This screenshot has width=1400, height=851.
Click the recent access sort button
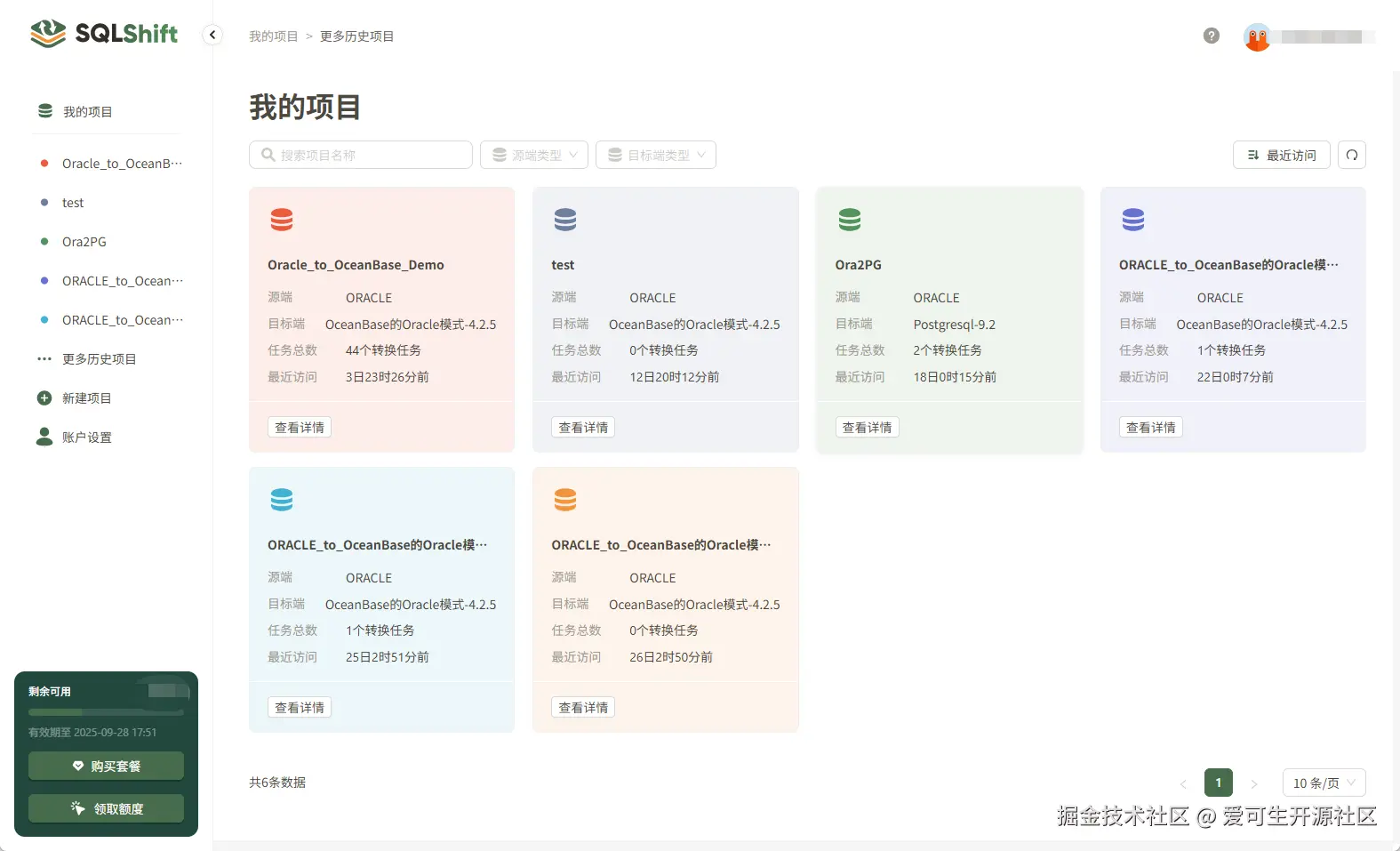click(x=1282, y=155)
